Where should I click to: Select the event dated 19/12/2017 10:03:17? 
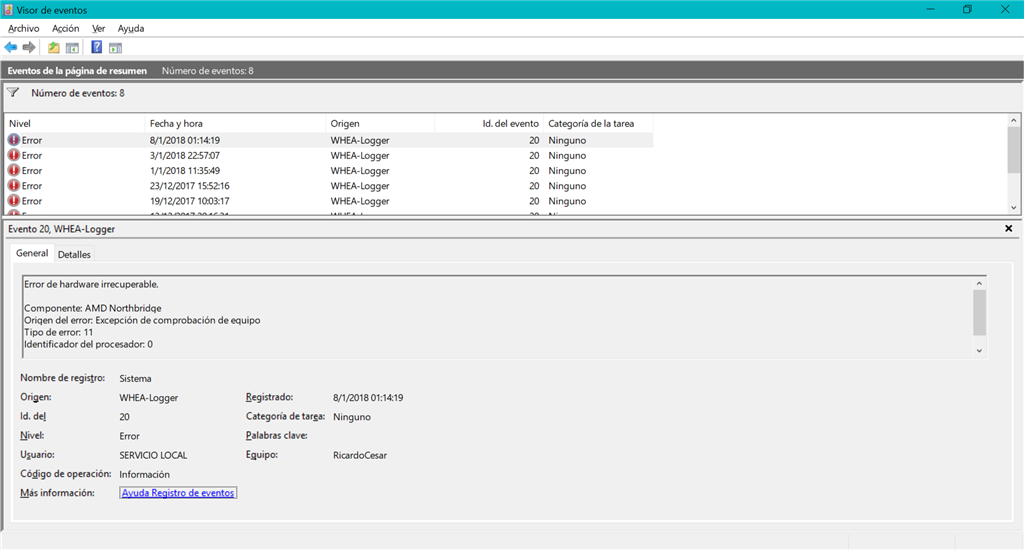pos(329,201)
